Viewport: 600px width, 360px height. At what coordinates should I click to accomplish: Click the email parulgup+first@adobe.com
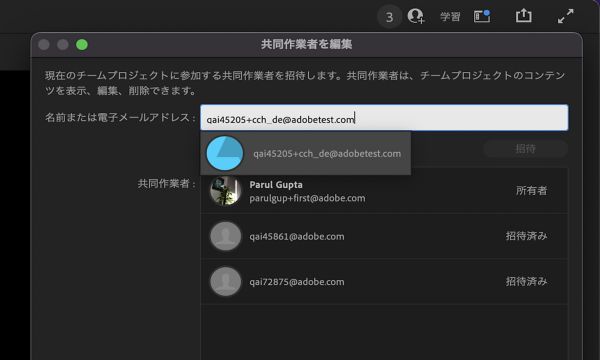click(307, 198)
